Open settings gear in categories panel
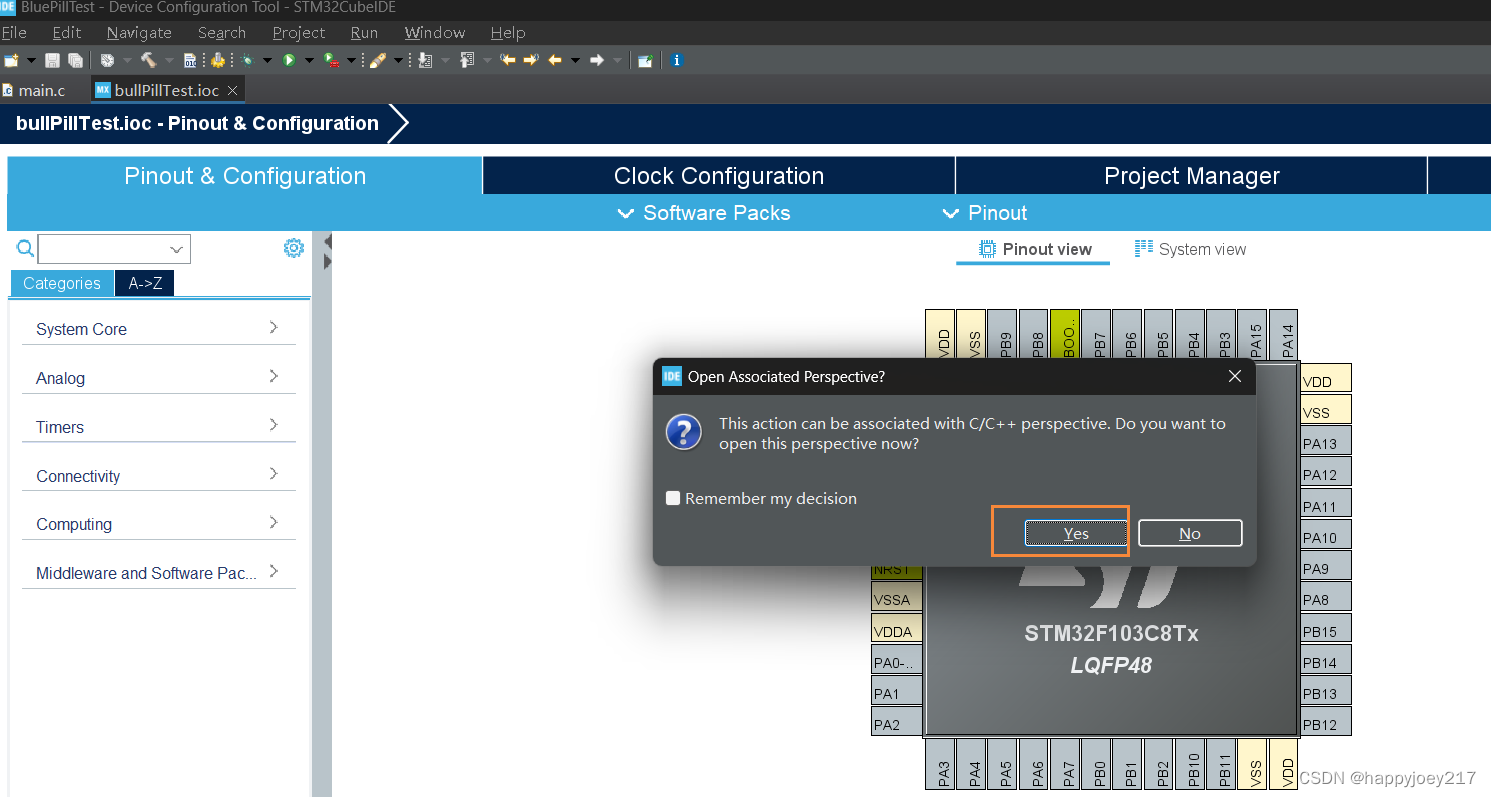This screenshot has width=1491, height=797. coord(293,248)
